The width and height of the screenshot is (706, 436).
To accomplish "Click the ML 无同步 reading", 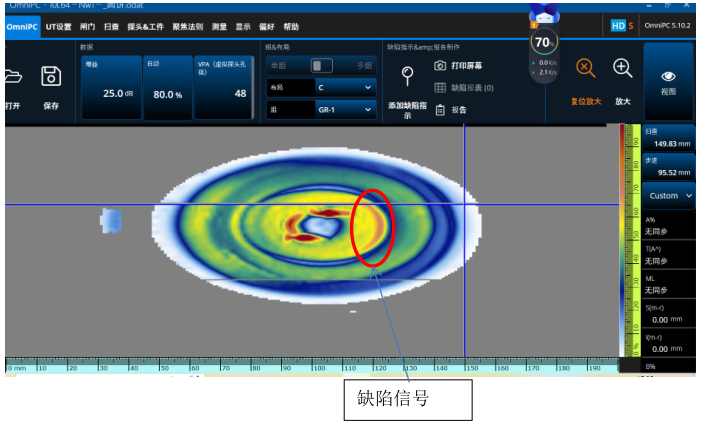I will point(669,285).
